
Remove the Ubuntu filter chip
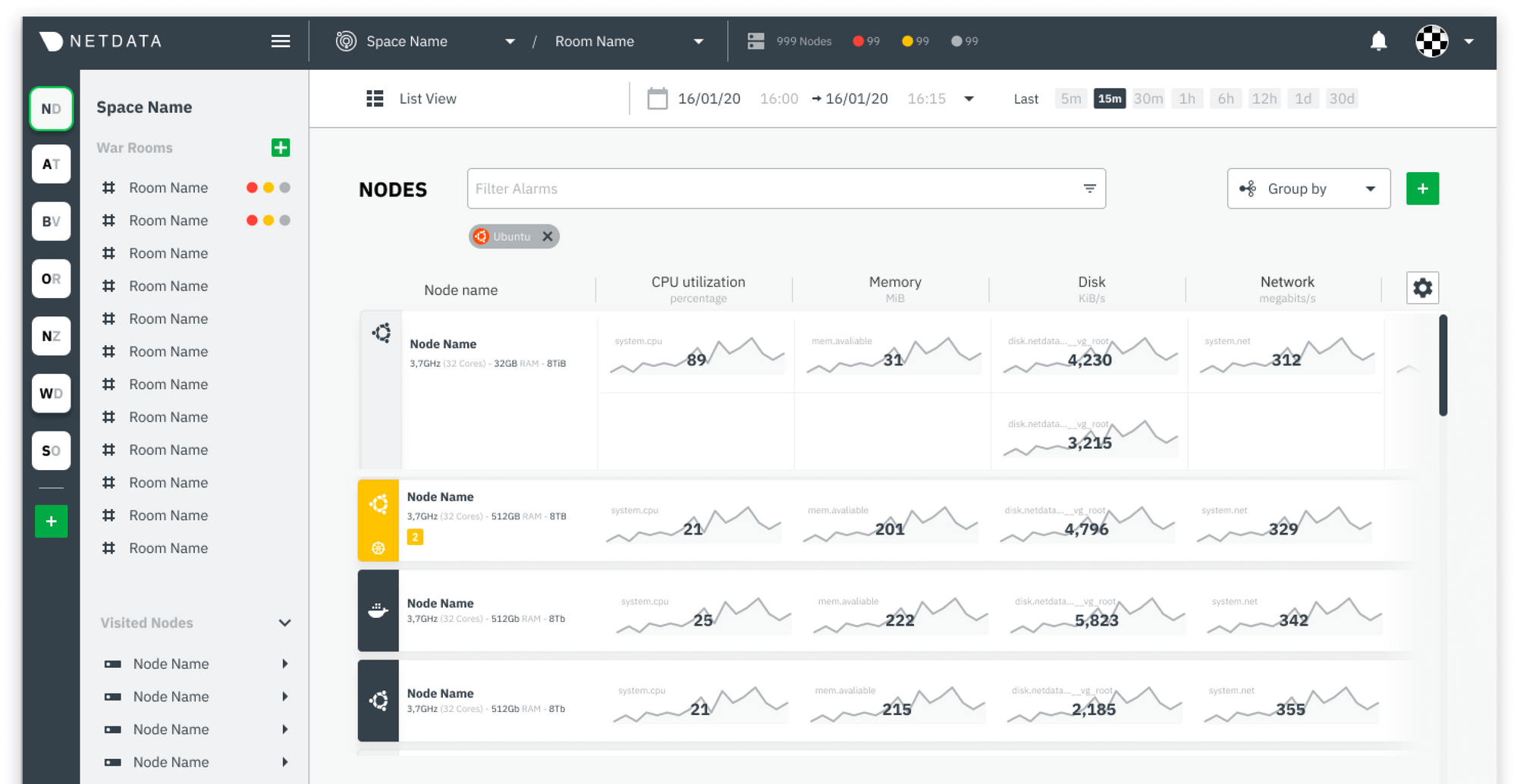pos(548,236)
